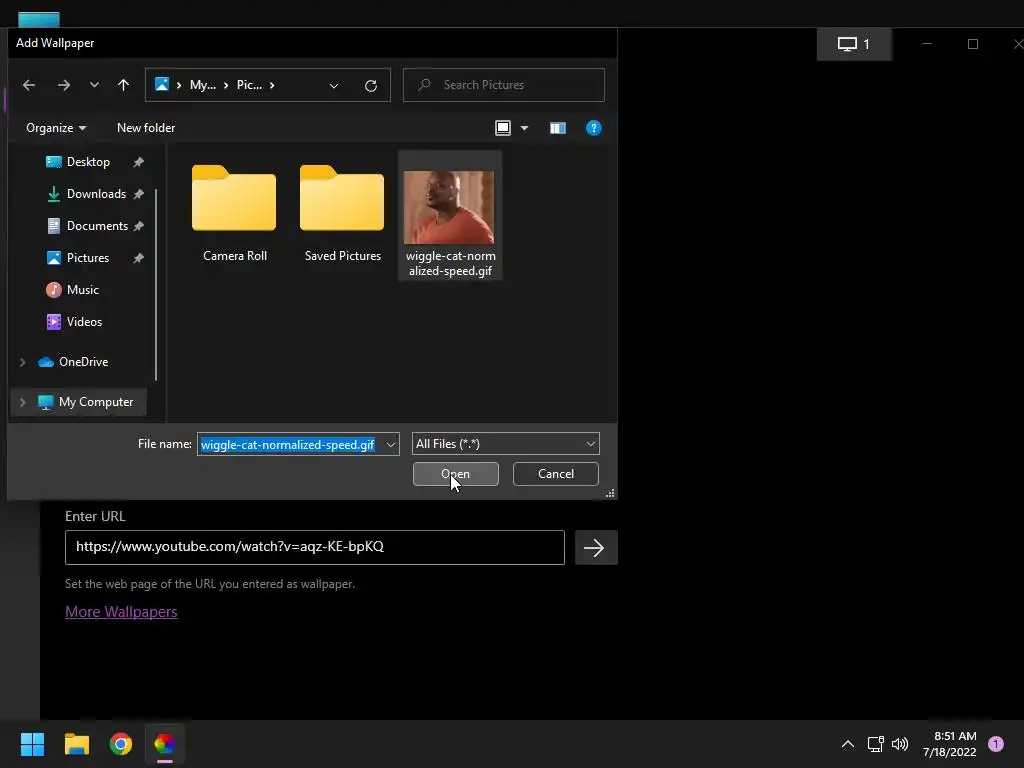This screenshot has height=768, width=1024.
Task: Expand the address bar history dropdown
Action: [334, 86]
